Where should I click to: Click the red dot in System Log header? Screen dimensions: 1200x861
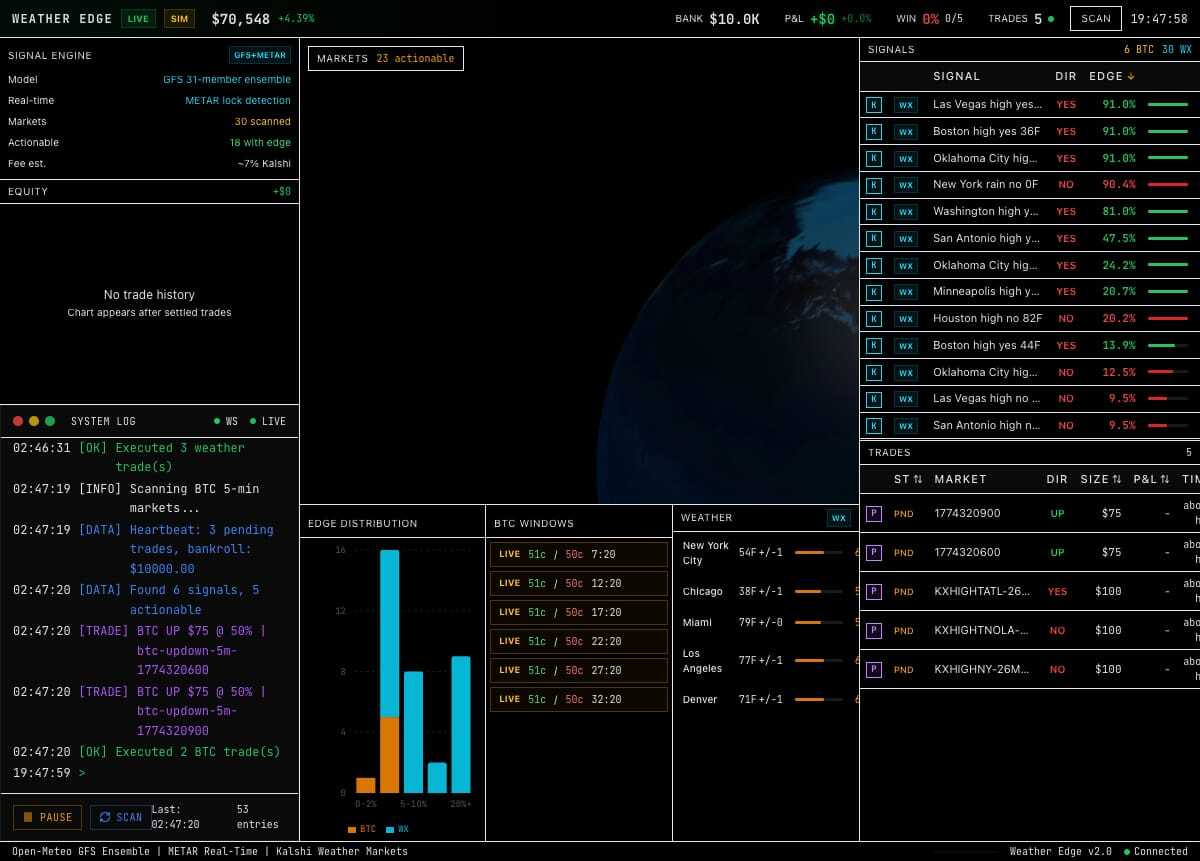click(18, 422)
